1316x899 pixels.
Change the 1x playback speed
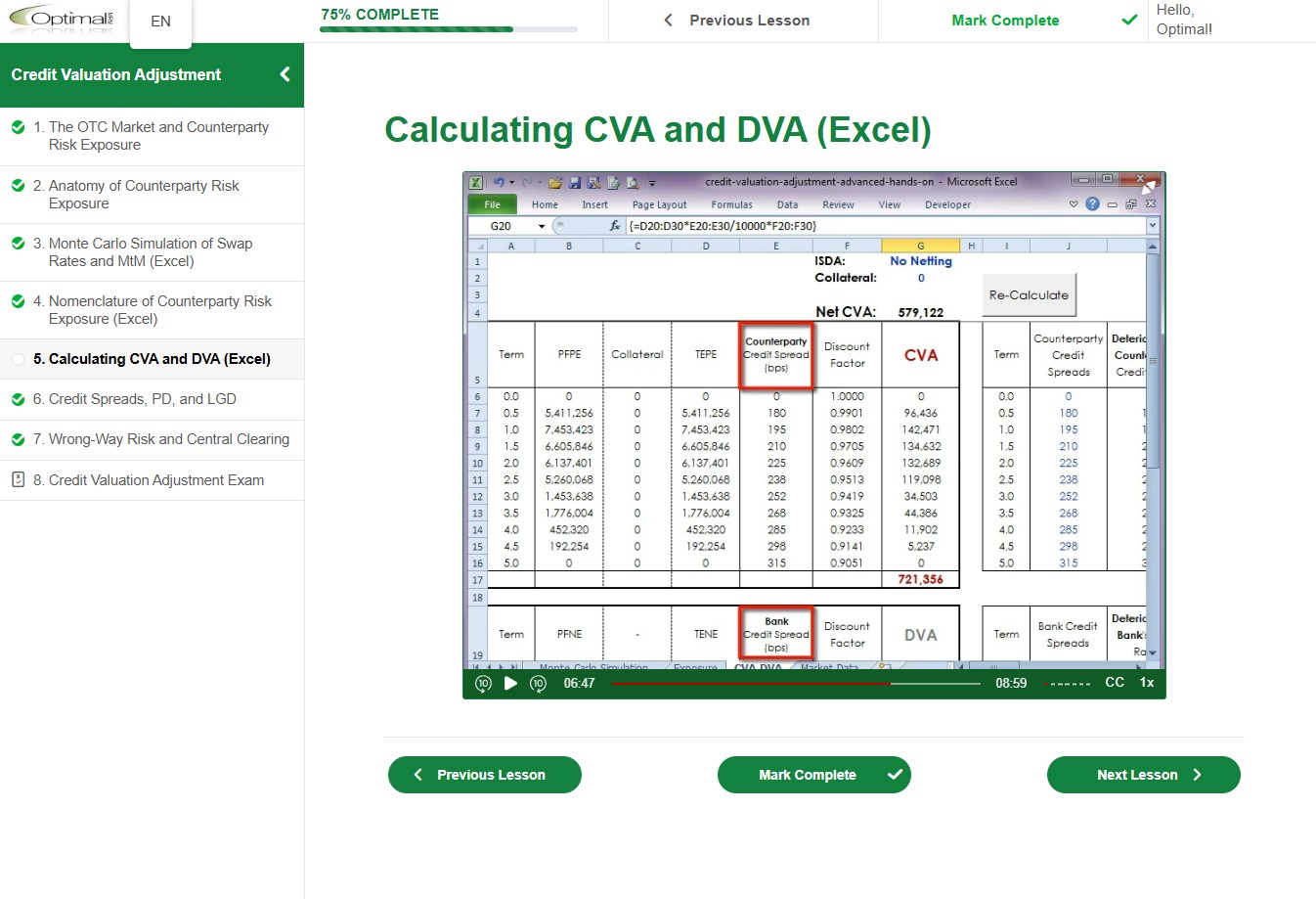[x=1147, y=683]
